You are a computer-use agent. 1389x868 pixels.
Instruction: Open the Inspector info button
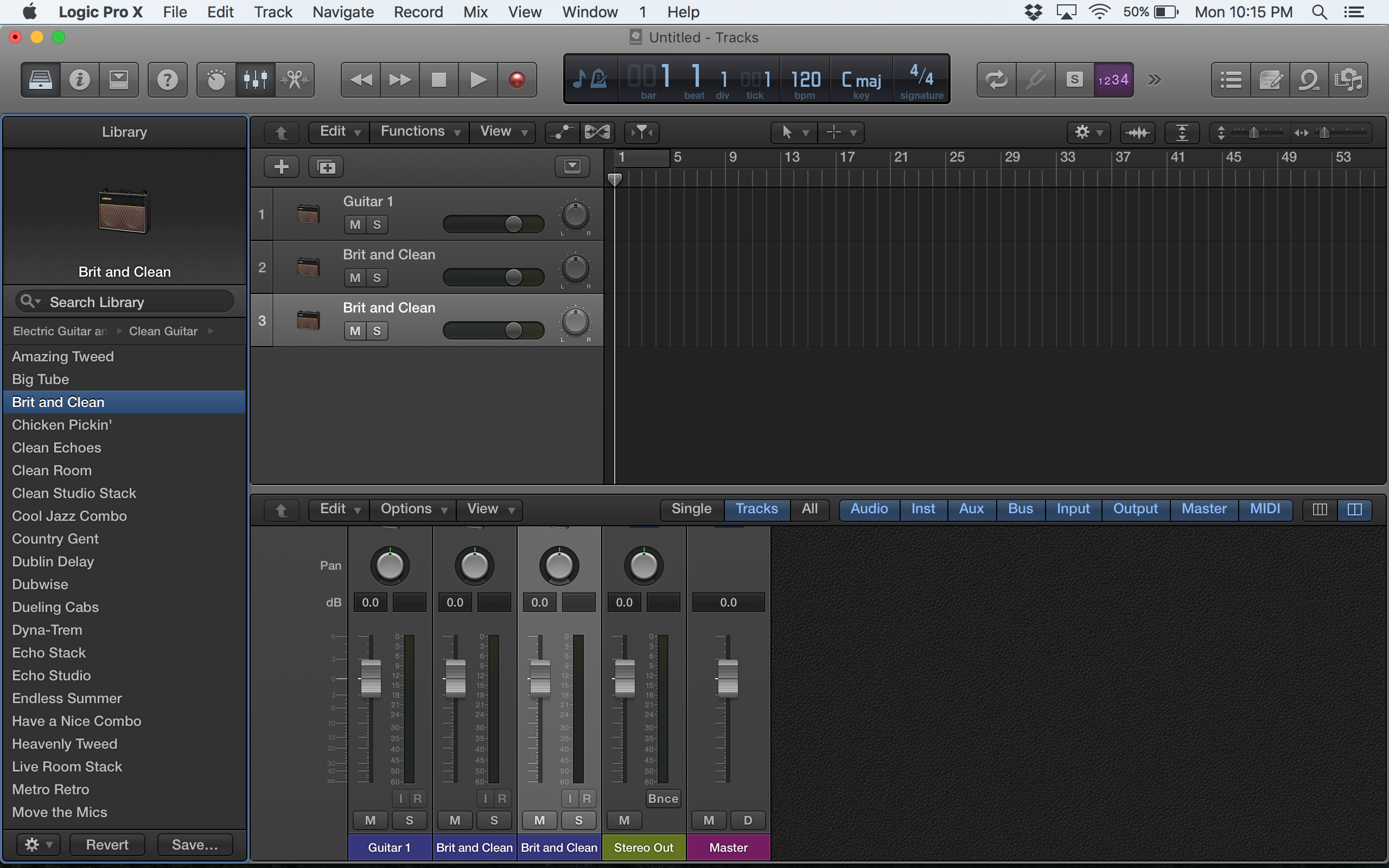coord(79,80)
